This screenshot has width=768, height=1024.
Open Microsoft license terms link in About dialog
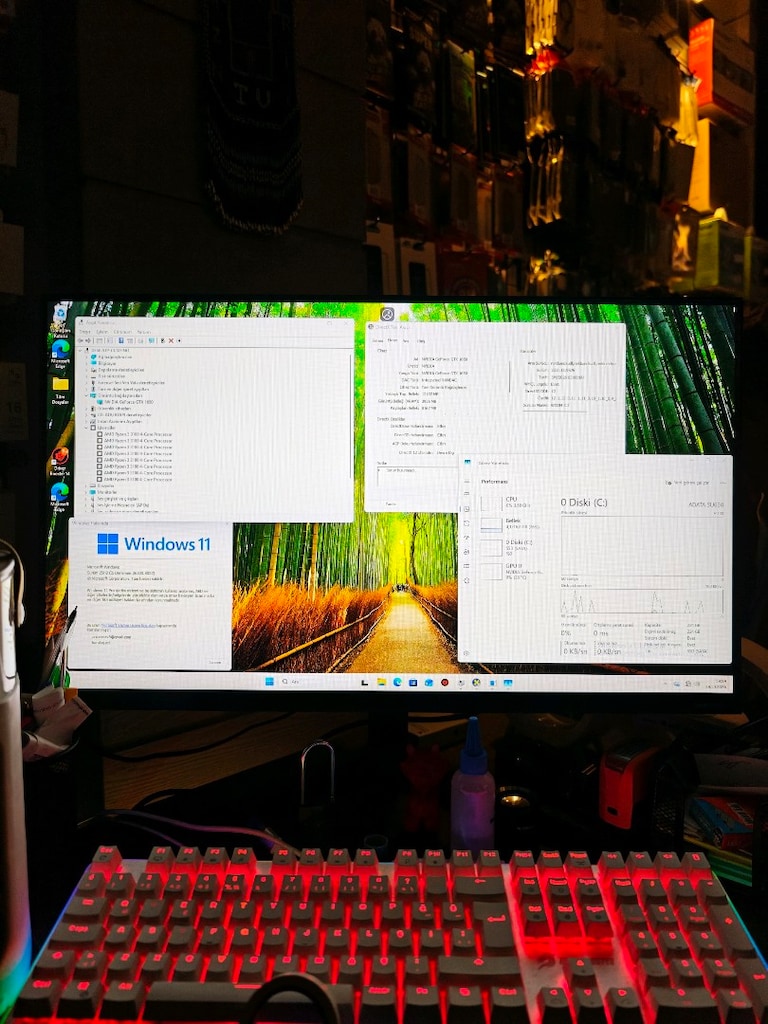[x=128, y=626]
